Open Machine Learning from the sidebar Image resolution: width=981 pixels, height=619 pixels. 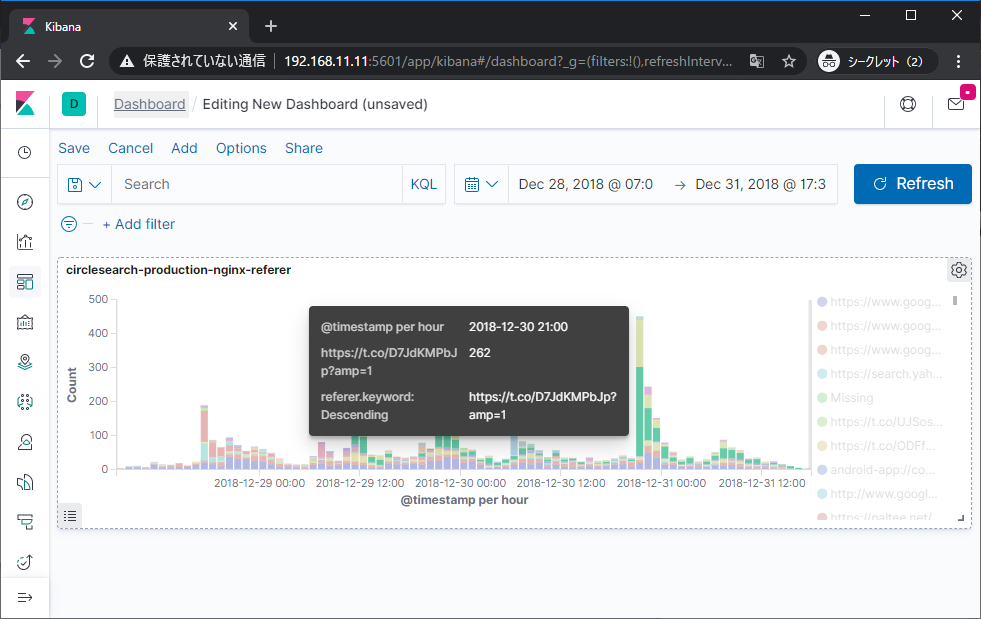pos(25,402)
